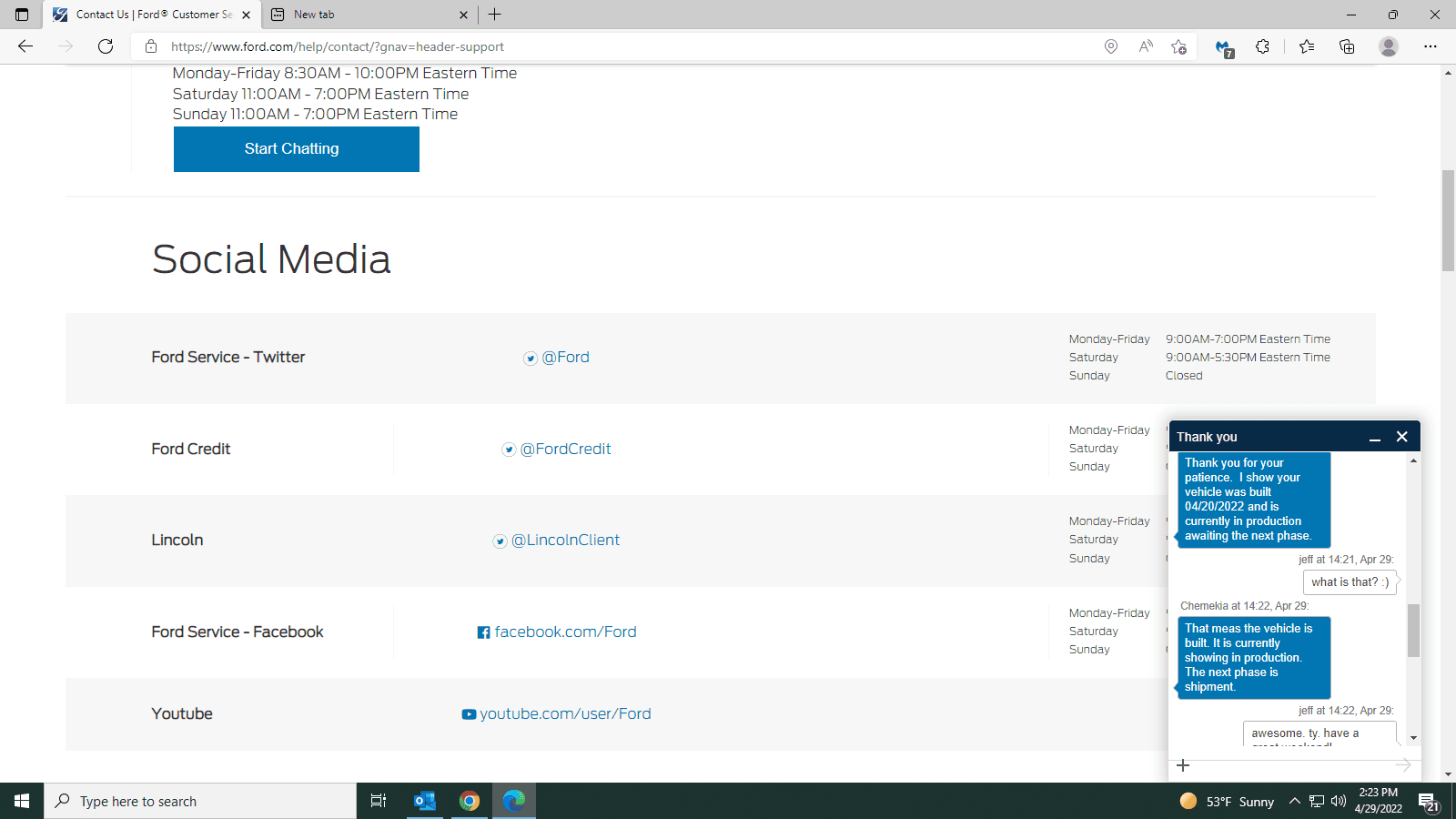Click the 'Thank you for your patience' message
Screen dimensions: 1456x819
point(1254,500)
